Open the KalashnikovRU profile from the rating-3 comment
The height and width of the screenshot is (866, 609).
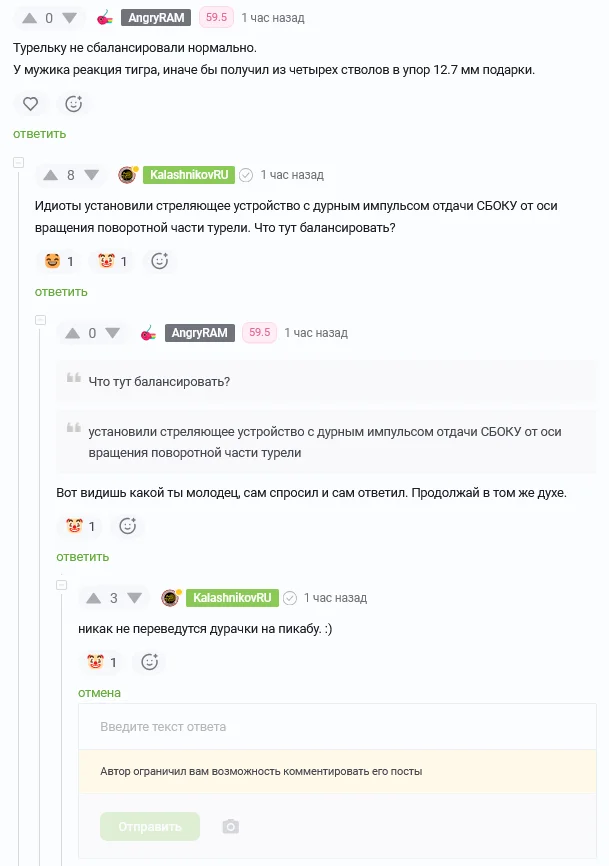pos(232,598)
